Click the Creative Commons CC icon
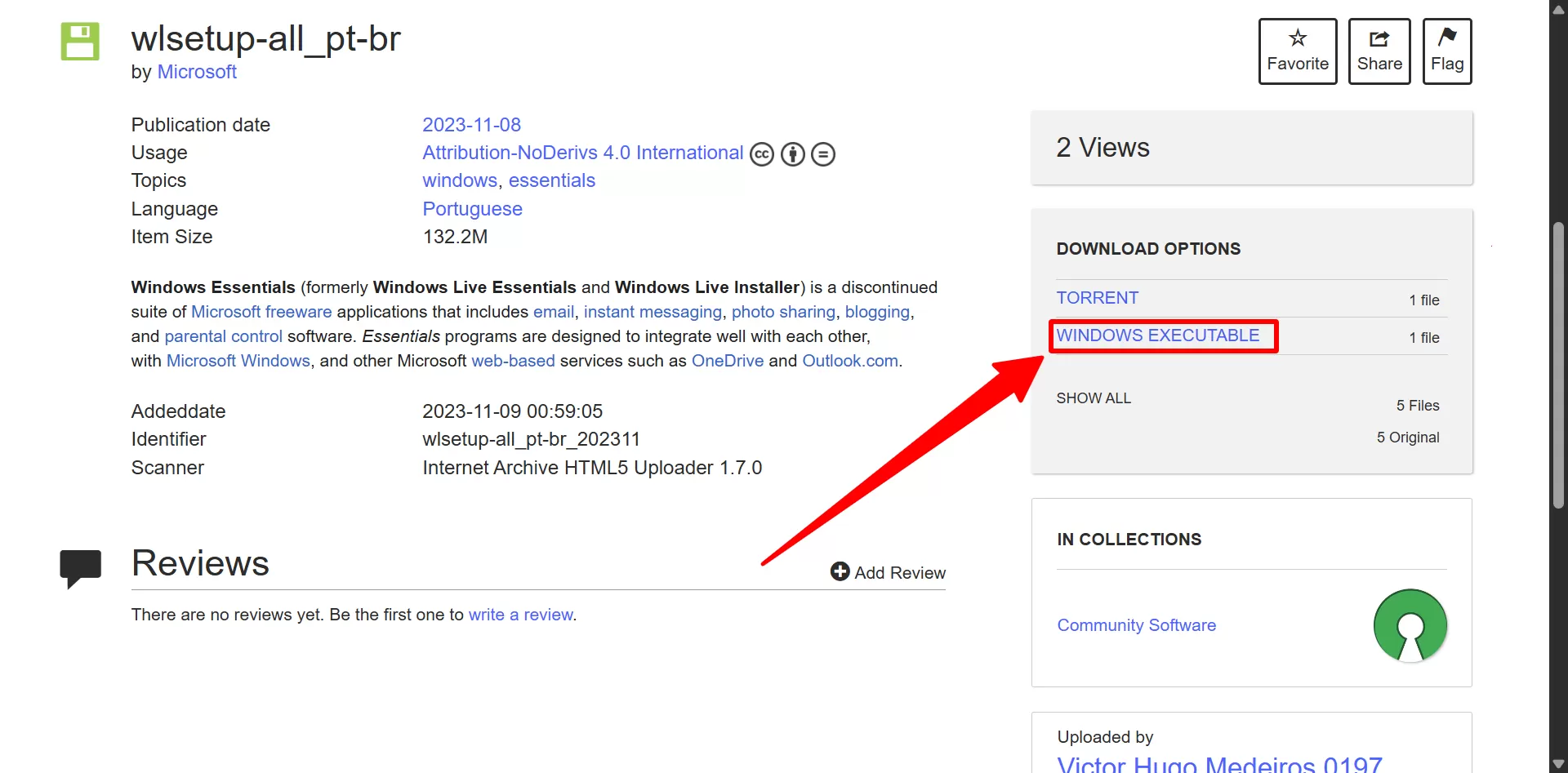This screenshot has height=773, width=1568. click(762, 154)
